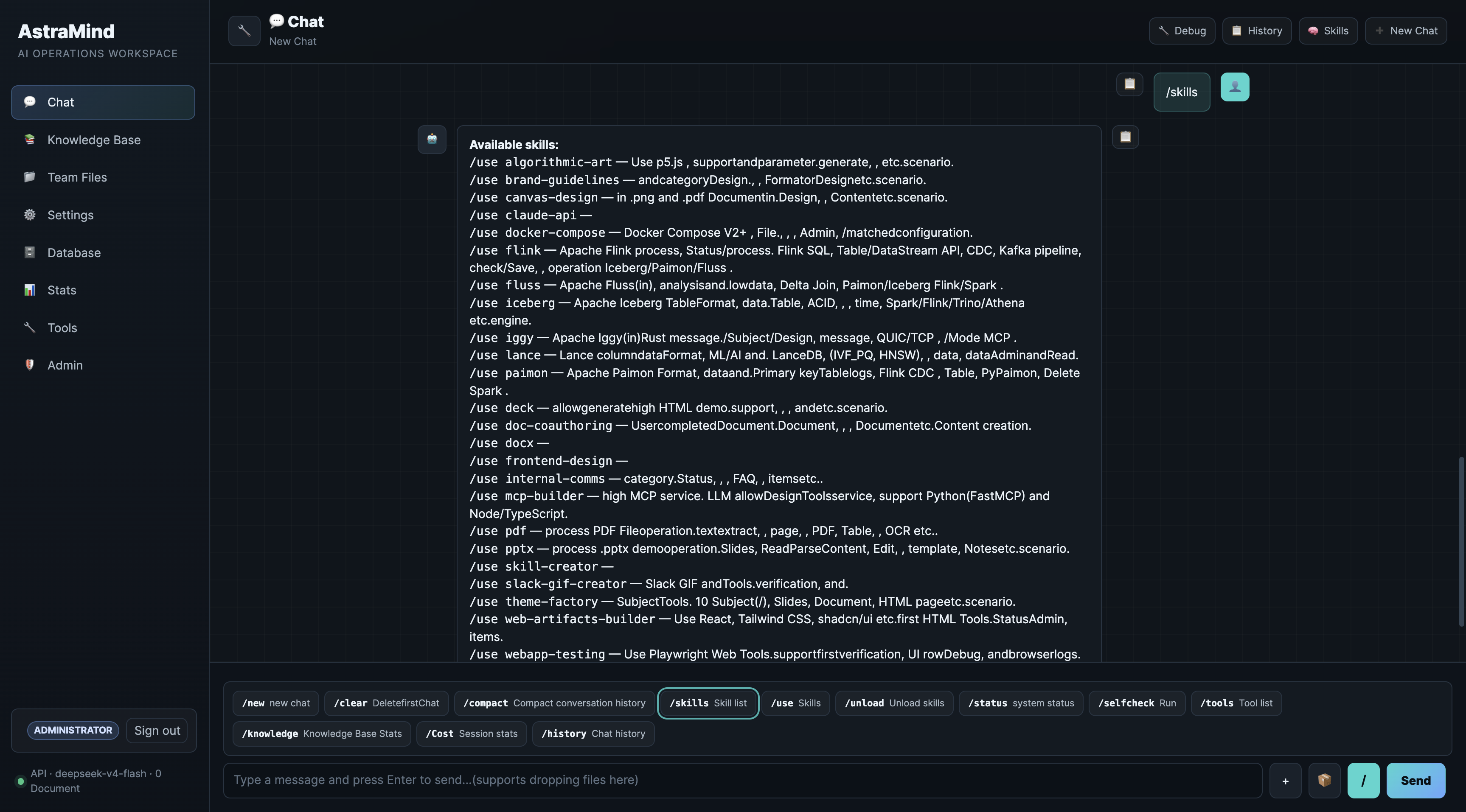The width and height of the screenshot is (1466, 812).
Task: Click the /selfcheck Run chip
Action: (x=1137, y=703)
